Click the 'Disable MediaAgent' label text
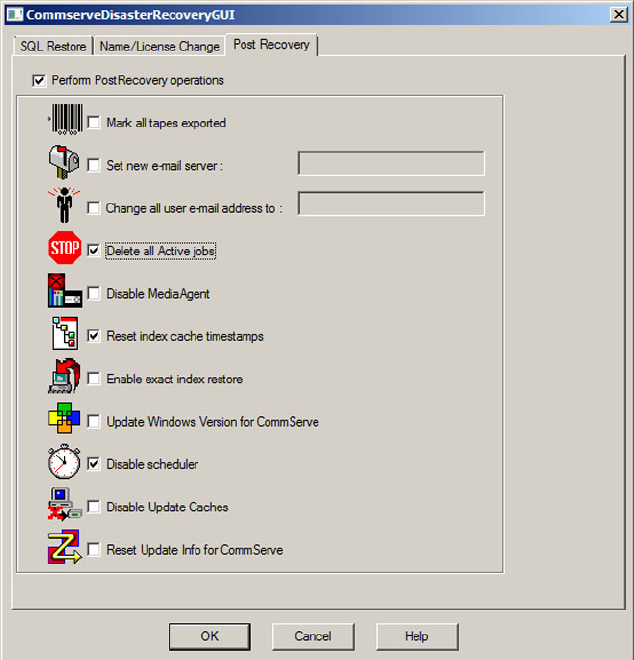 pos(158,294)
